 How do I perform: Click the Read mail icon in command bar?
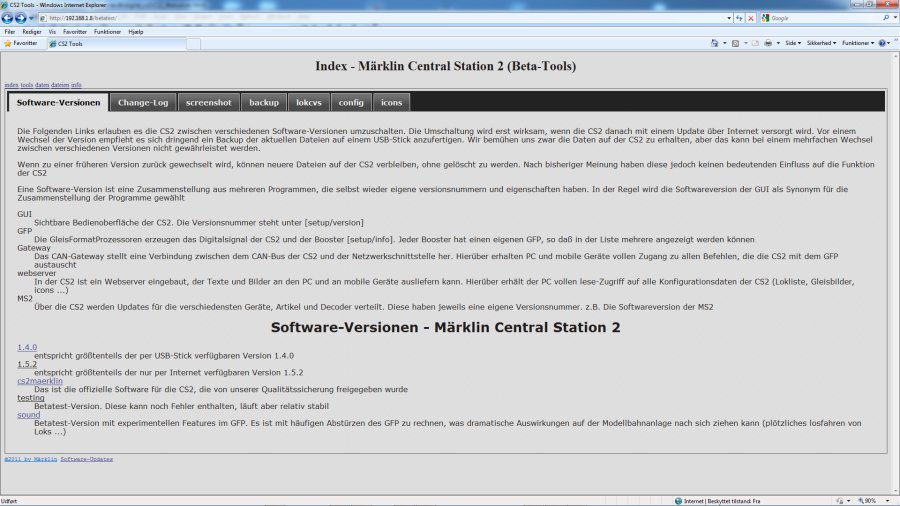(x=755, y=43)
